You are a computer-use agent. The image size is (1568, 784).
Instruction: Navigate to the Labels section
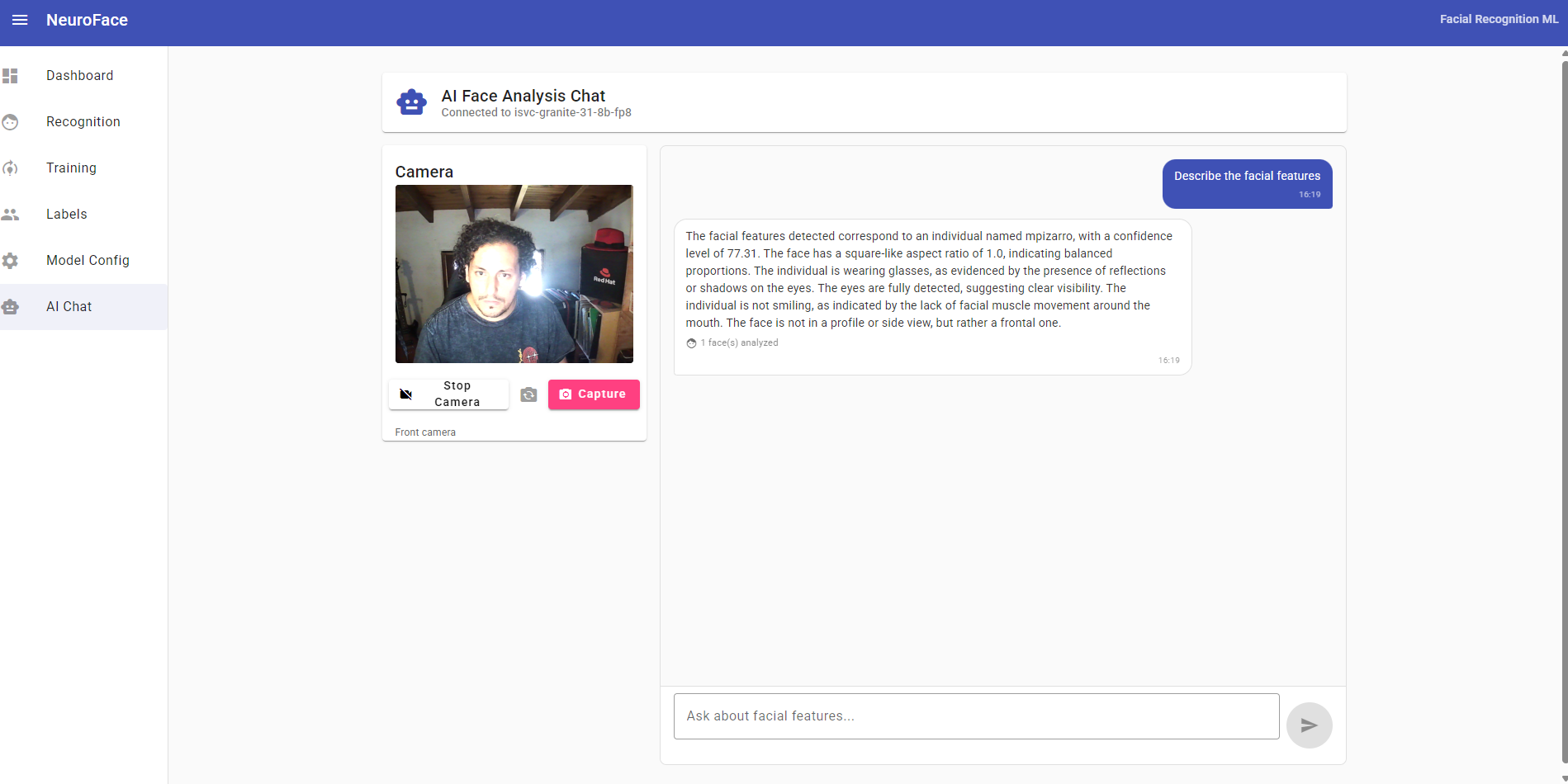[66, 214]
